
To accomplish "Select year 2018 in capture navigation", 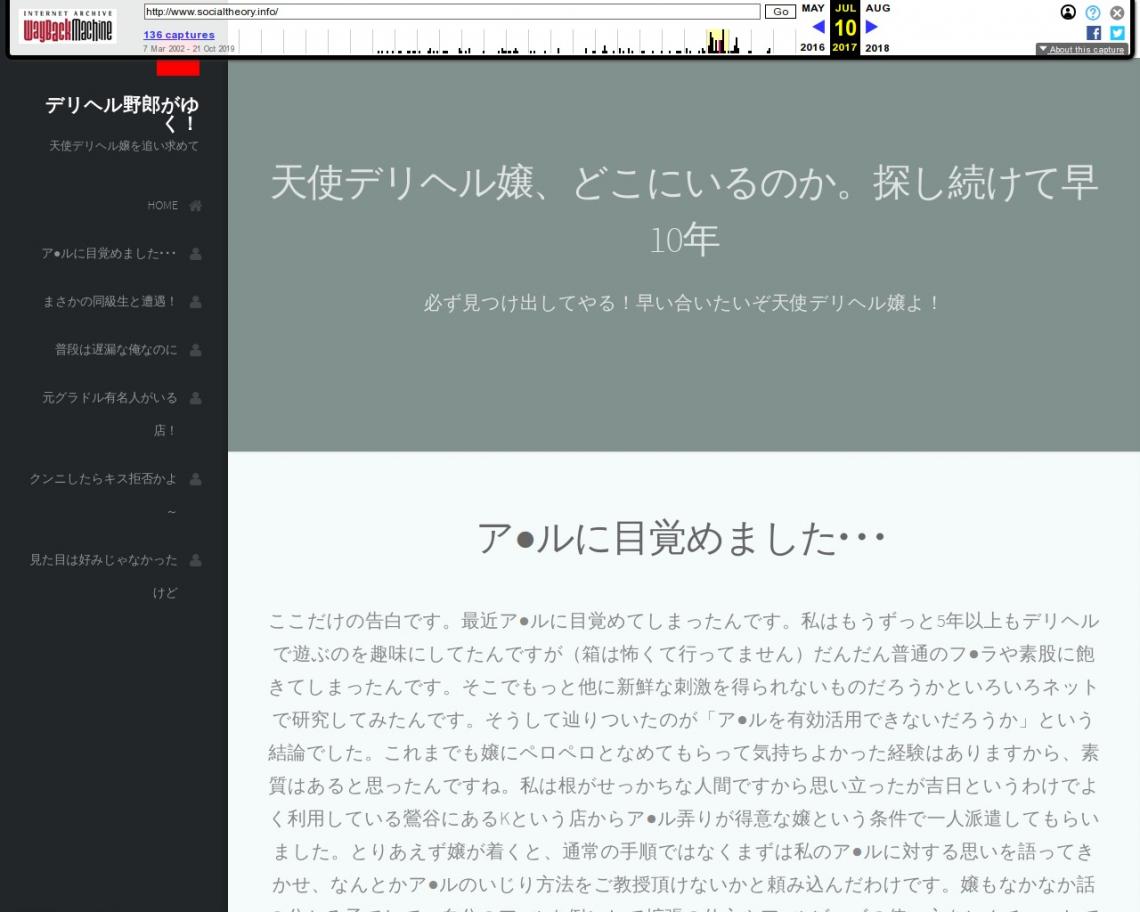I will (877, 48).
